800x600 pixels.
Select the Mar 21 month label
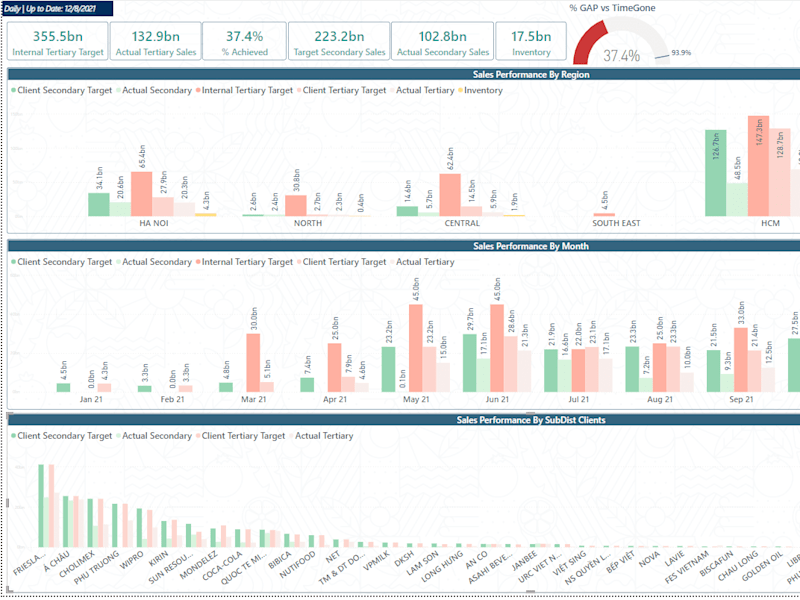click(254, 399)
